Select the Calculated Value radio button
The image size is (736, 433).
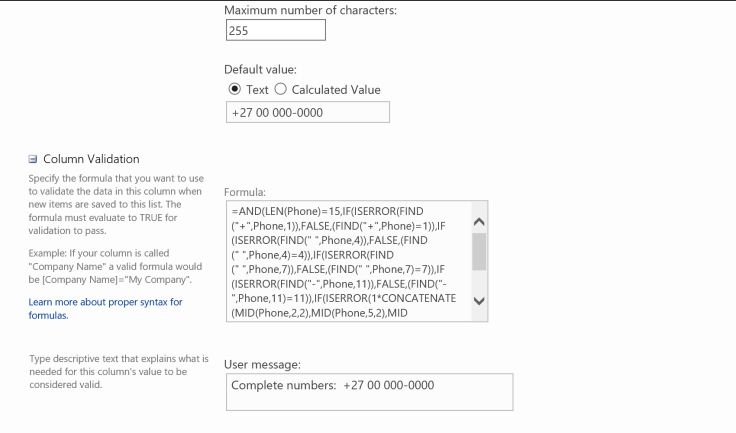281,90
